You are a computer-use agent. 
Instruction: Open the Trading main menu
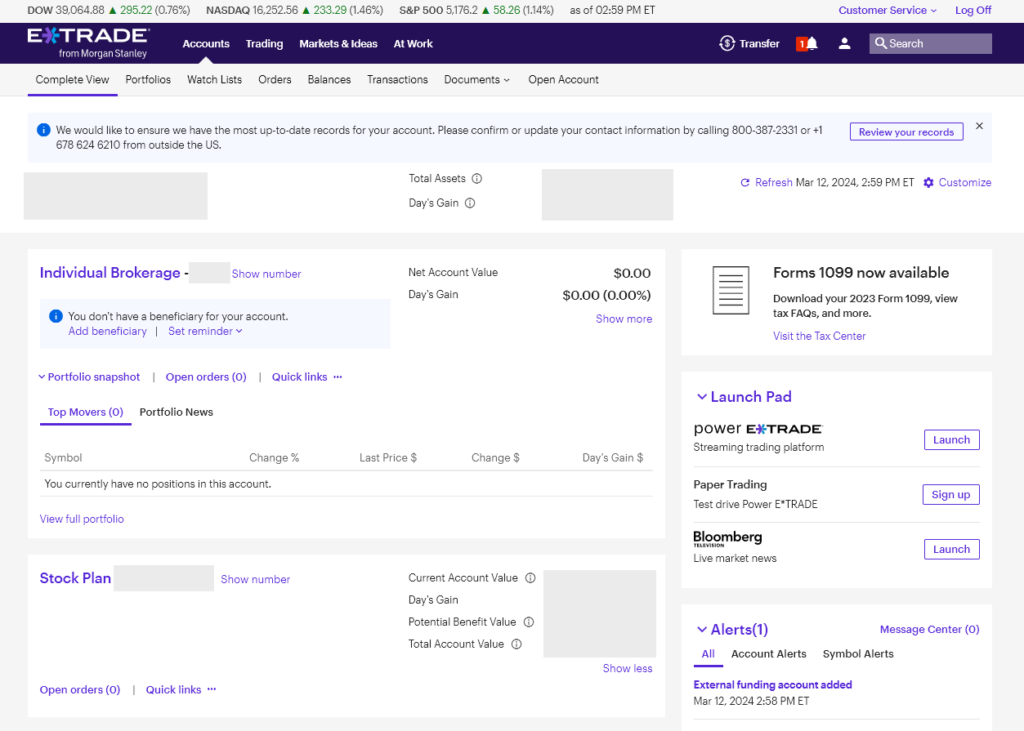[264, 44]
